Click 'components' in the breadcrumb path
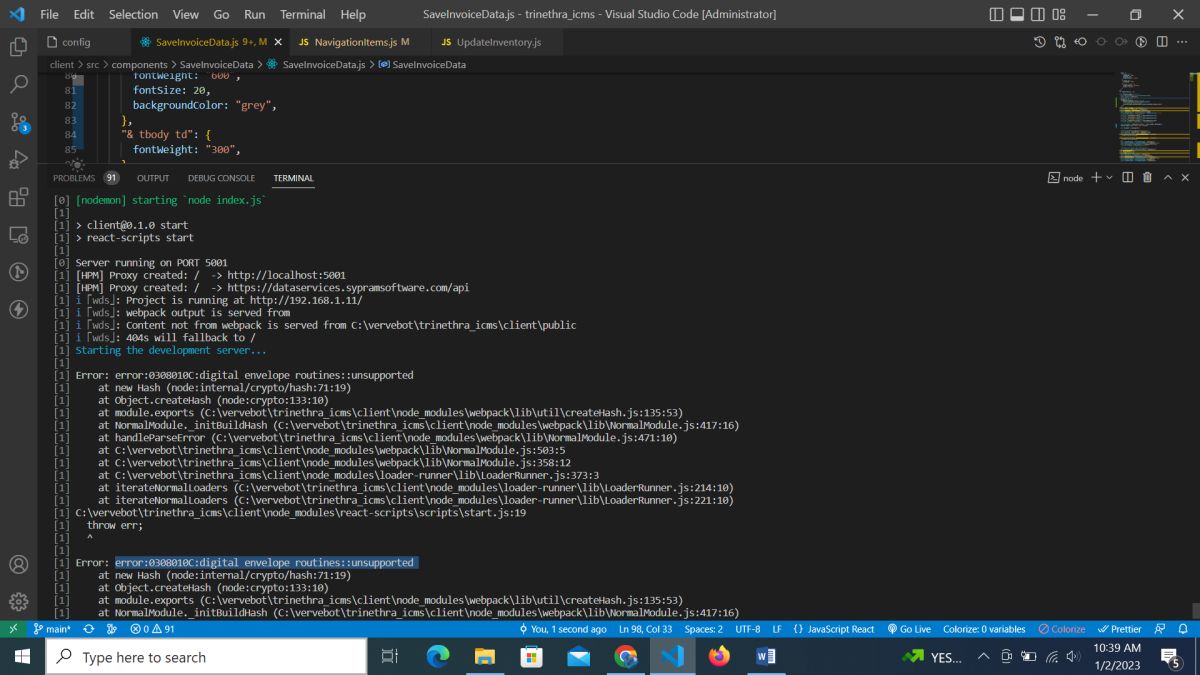Image resolution: width=1200 pixels, height=675 pixels. click(139, 64)
